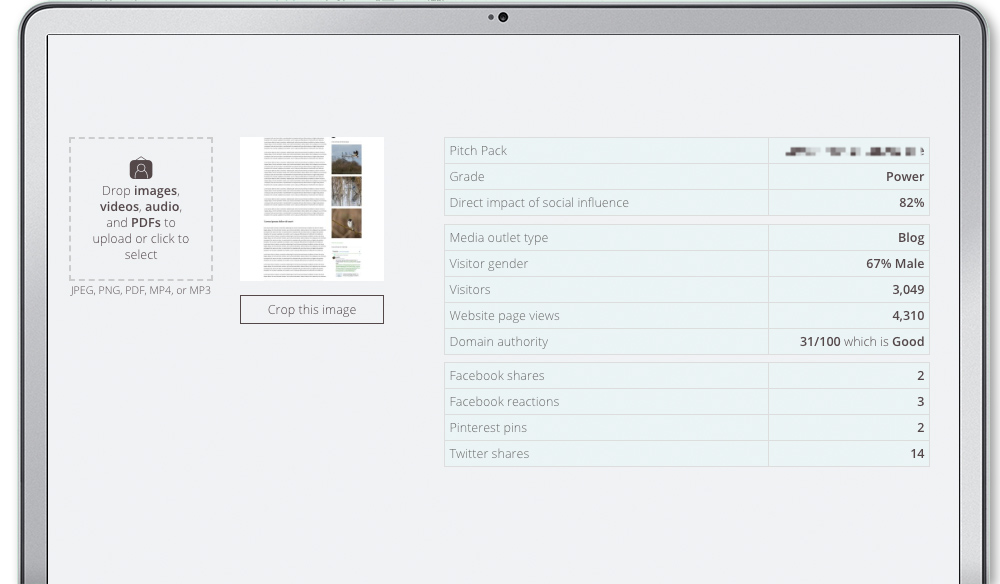Click the upload icon in the drop zone
Screen dimensions: 1000x584
[x=141, y=169]
